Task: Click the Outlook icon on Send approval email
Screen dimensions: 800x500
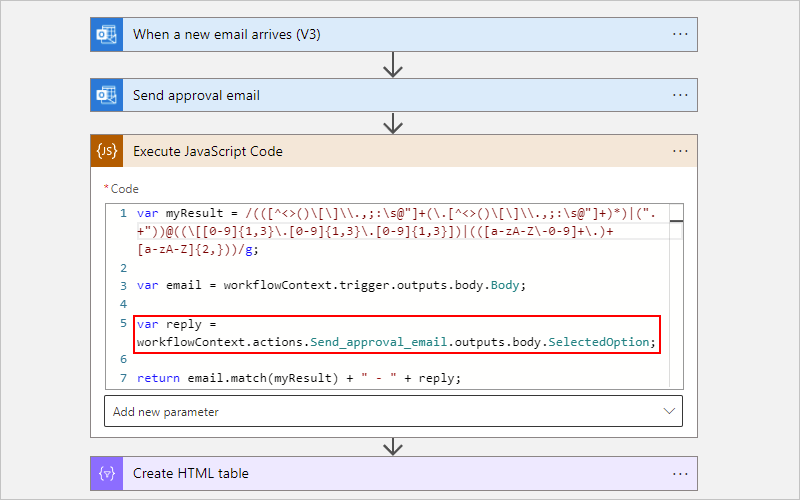Action: tap(106, 95)
